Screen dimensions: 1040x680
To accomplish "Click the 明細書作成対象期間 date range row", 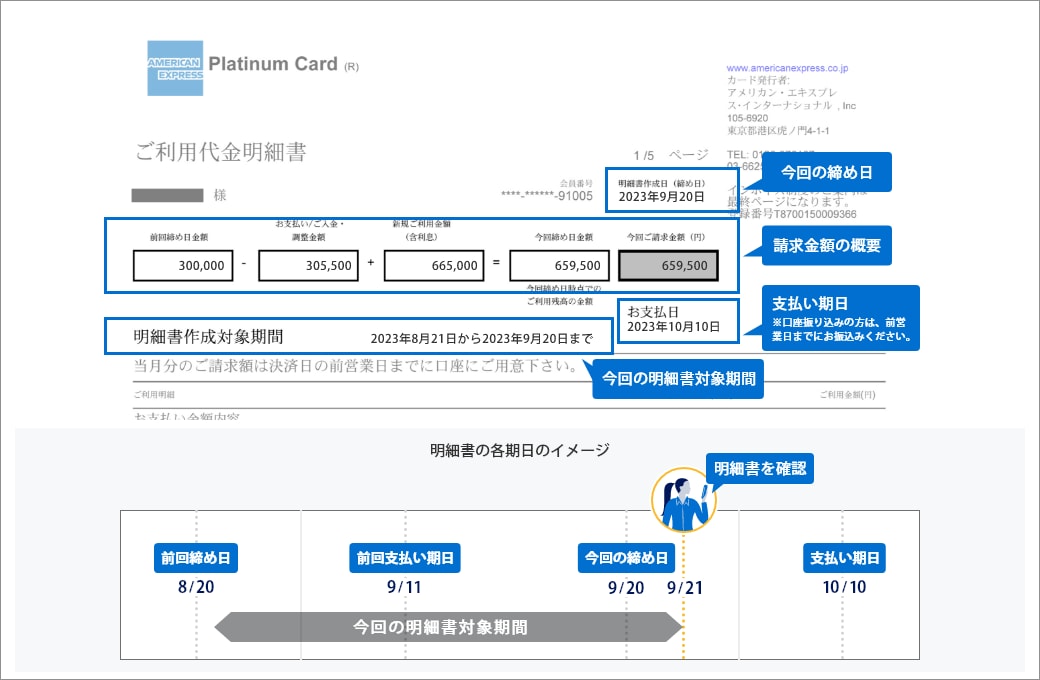I will click(356, 336).
